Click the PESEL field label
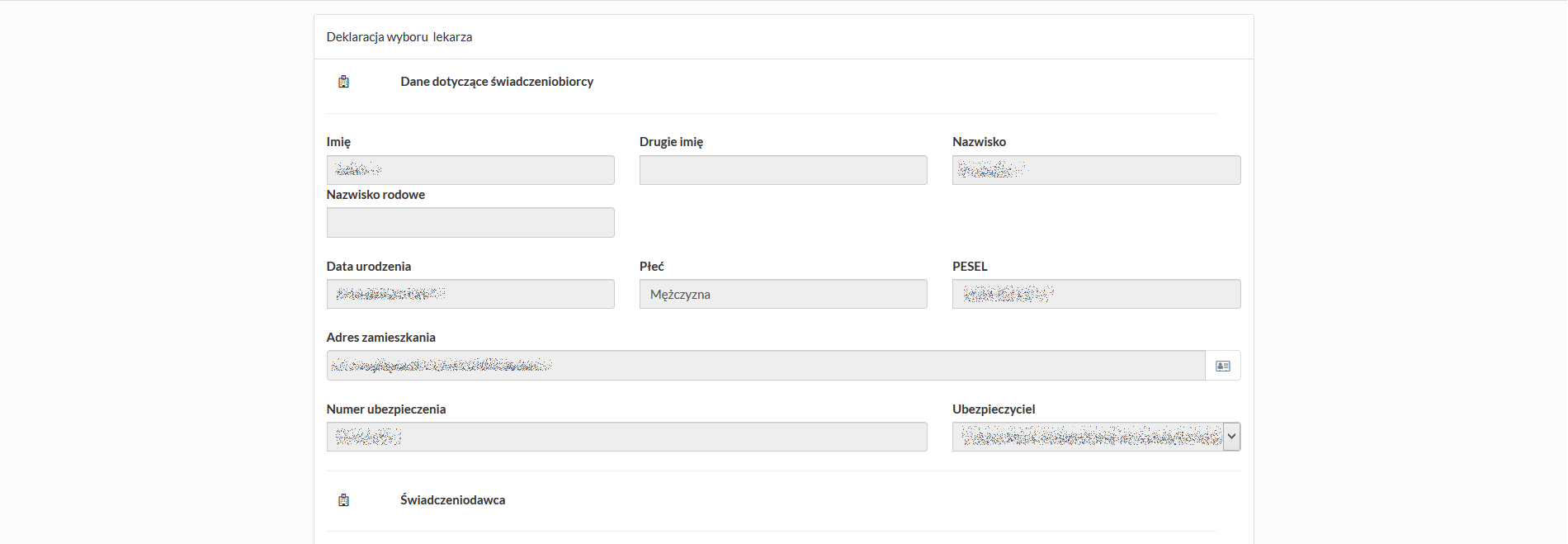Viewport: 1568px width, 544px height. tap(970, 267)
